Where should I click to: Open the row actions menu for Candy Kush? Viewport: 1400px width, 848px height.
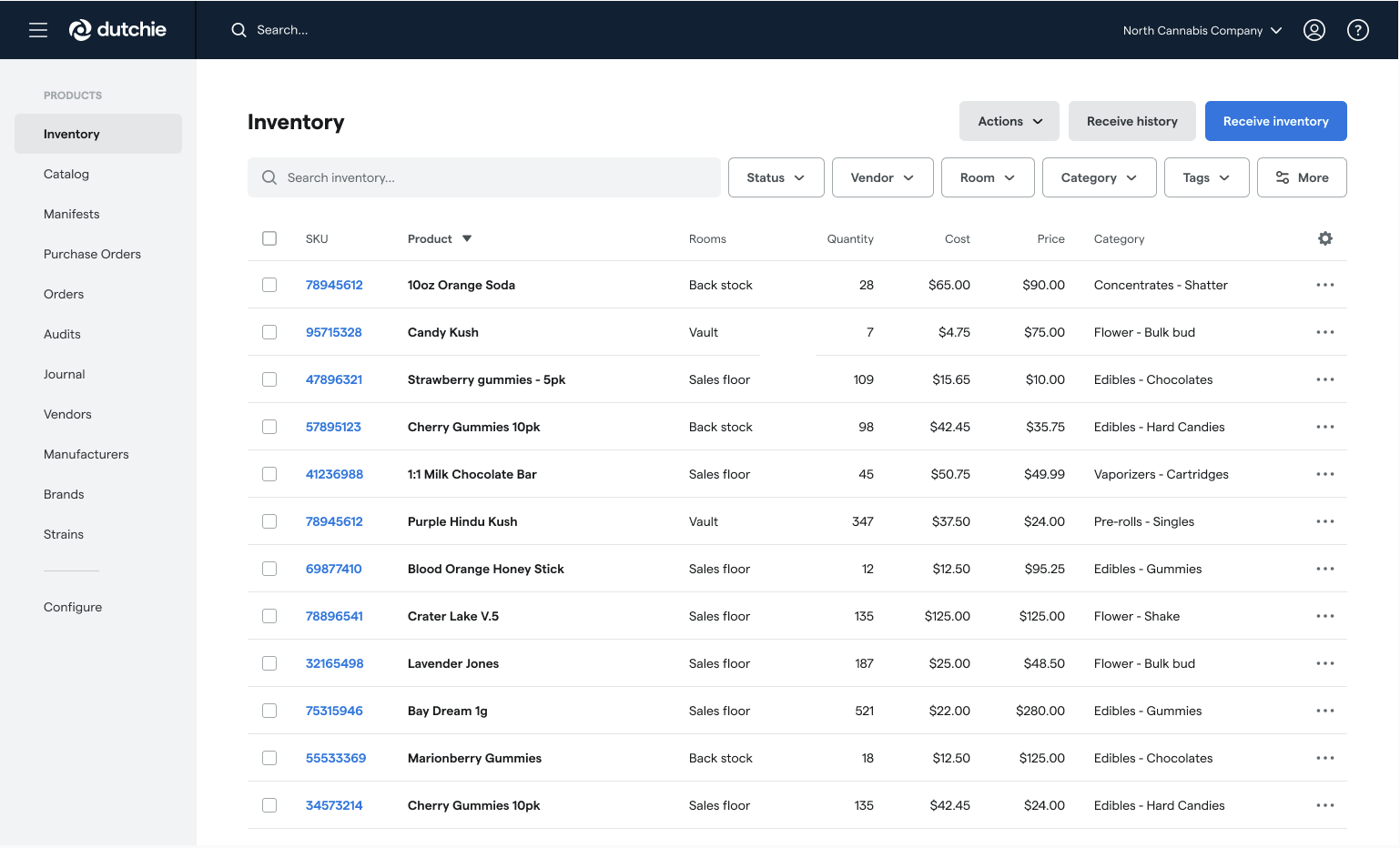(1325, 331)
